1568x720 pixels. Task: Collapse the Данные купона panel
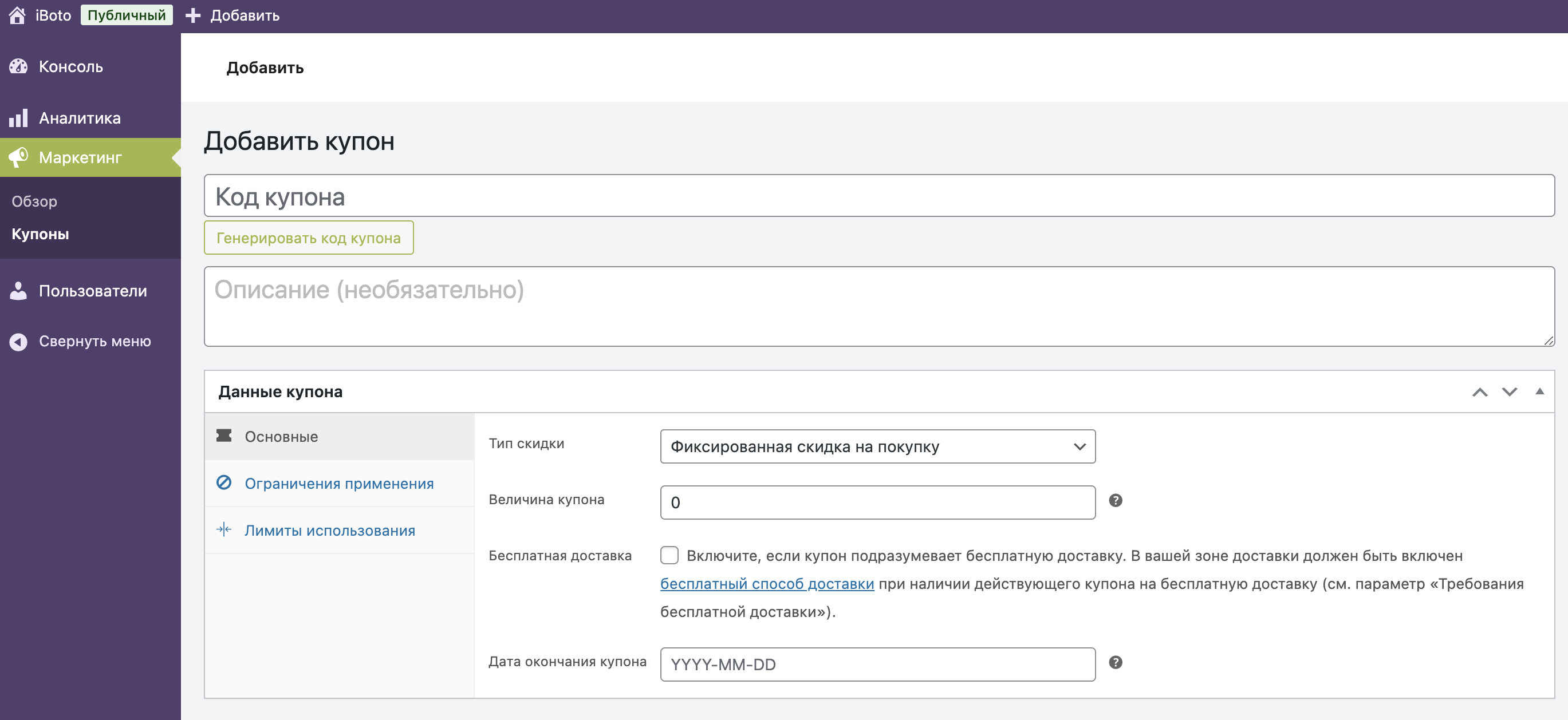[x=1540, y=392]
